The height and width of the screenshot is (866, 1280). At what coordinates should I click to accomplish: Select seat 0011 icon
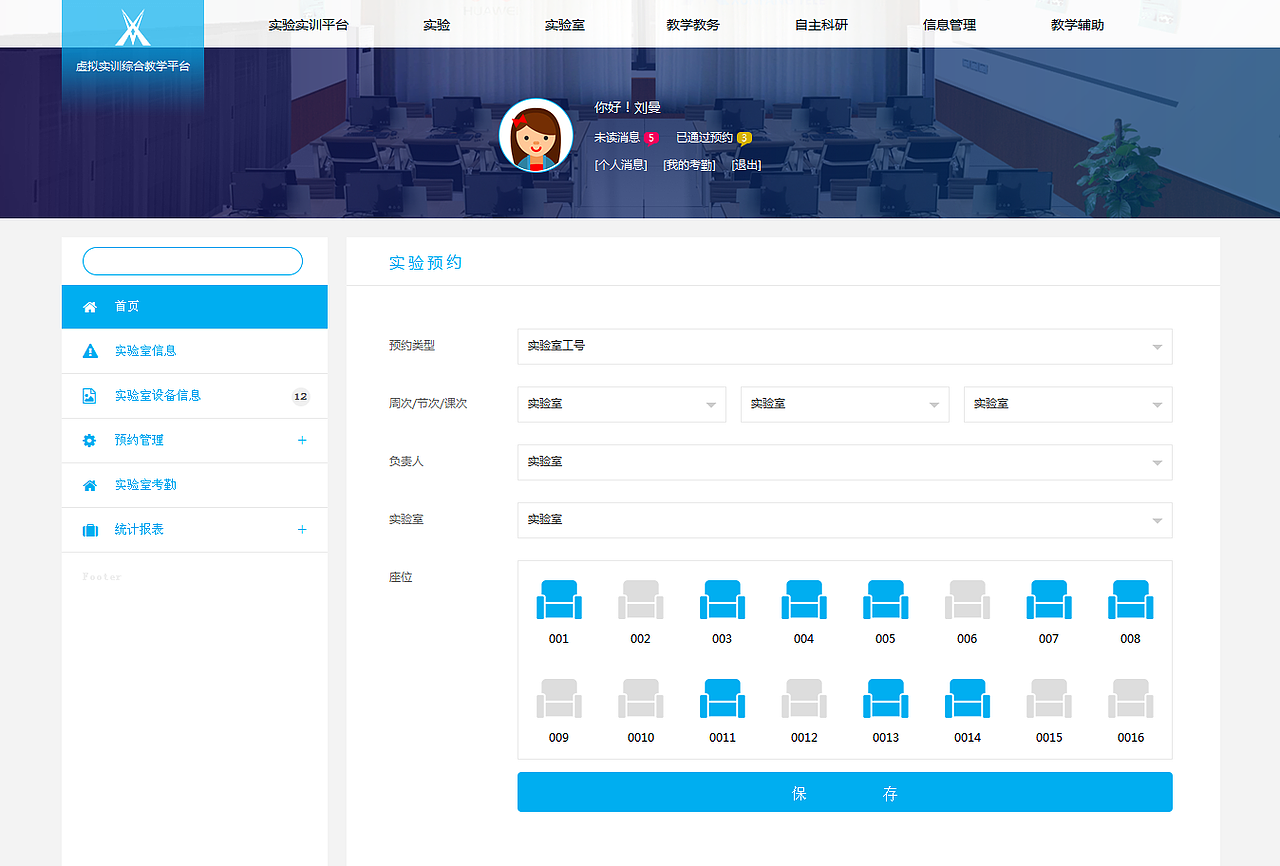pyautogui.click(x=722, y=699)
